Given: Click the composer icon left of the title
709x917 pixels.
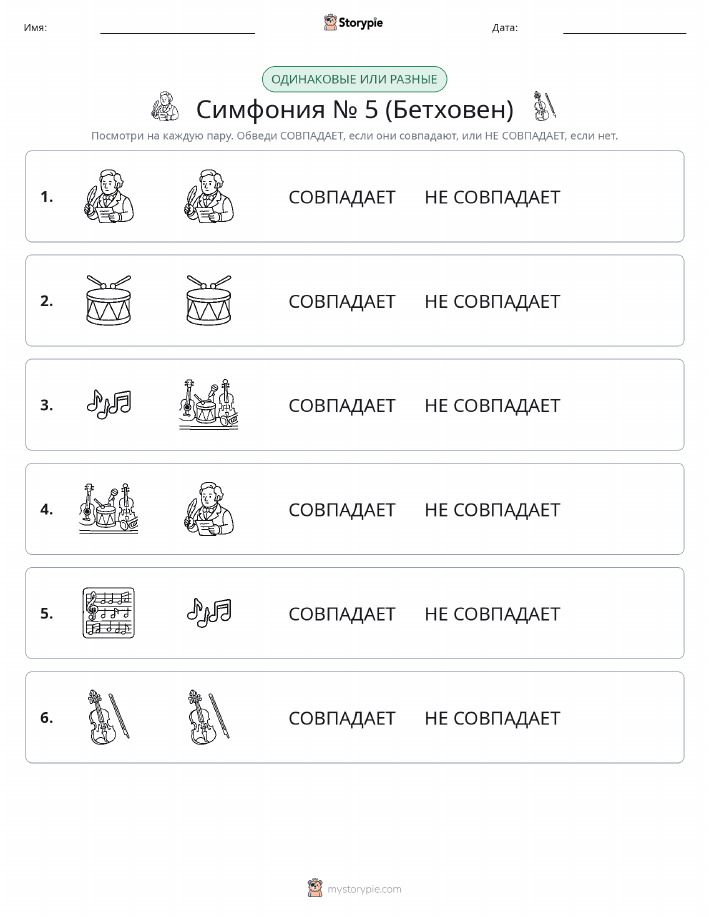Looking at the screenshot, I should click(165, 106).
